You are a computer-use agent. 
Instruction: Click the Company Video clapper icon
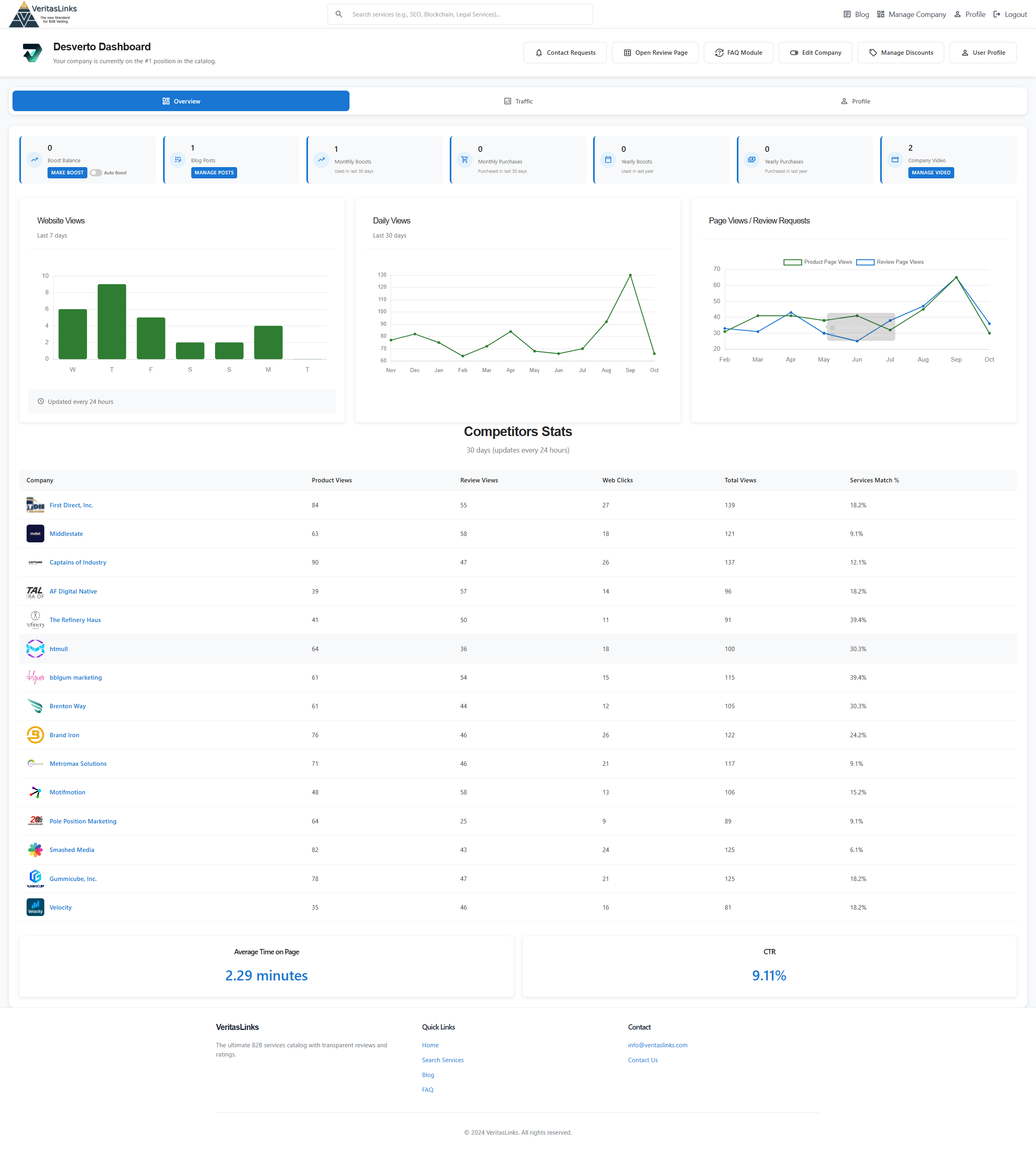click(895, 160)
